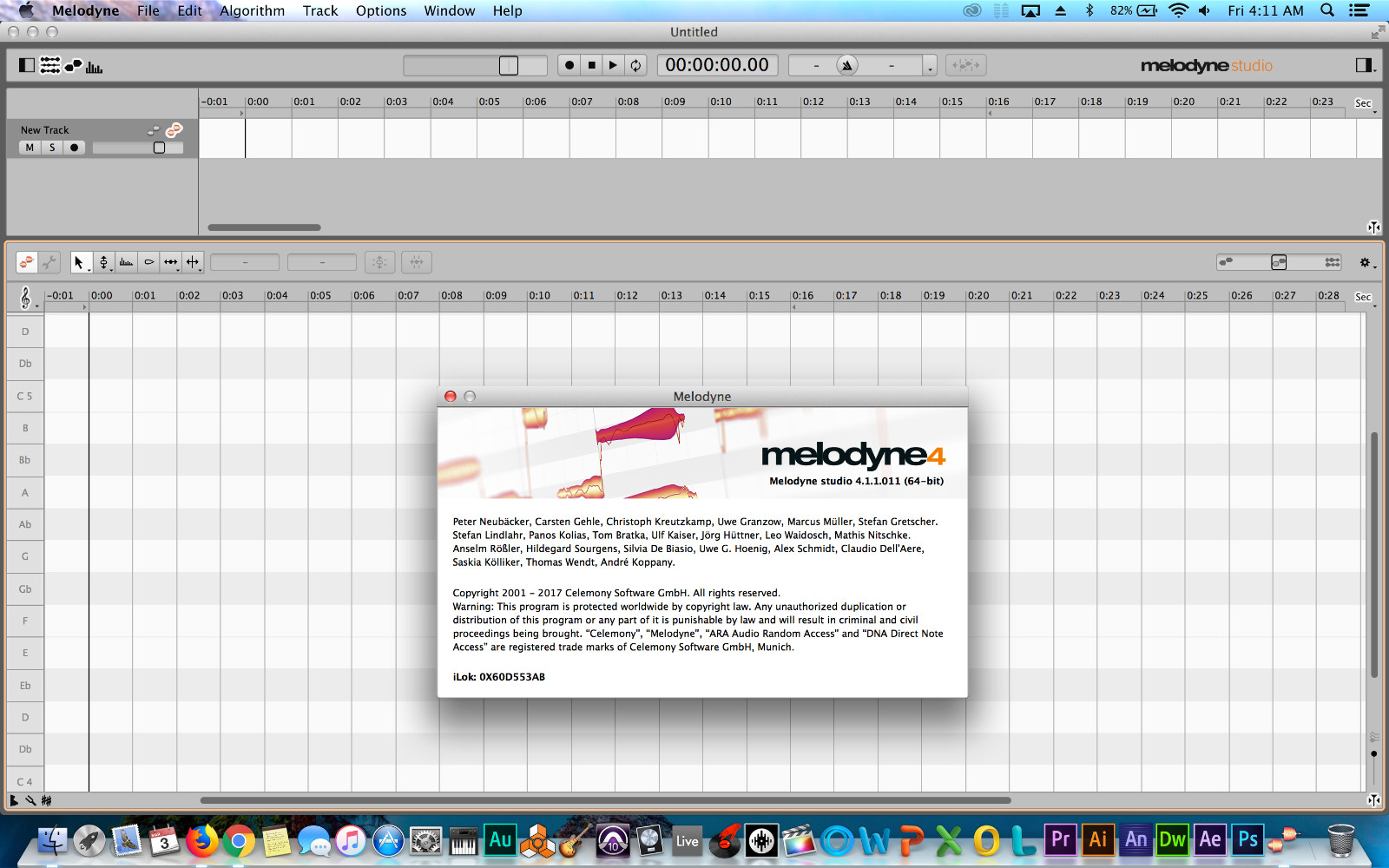Screen dimensions: 1389x868
Task: Show blobs only with the left display-mode icon
Action: (x=1226, y=262)
